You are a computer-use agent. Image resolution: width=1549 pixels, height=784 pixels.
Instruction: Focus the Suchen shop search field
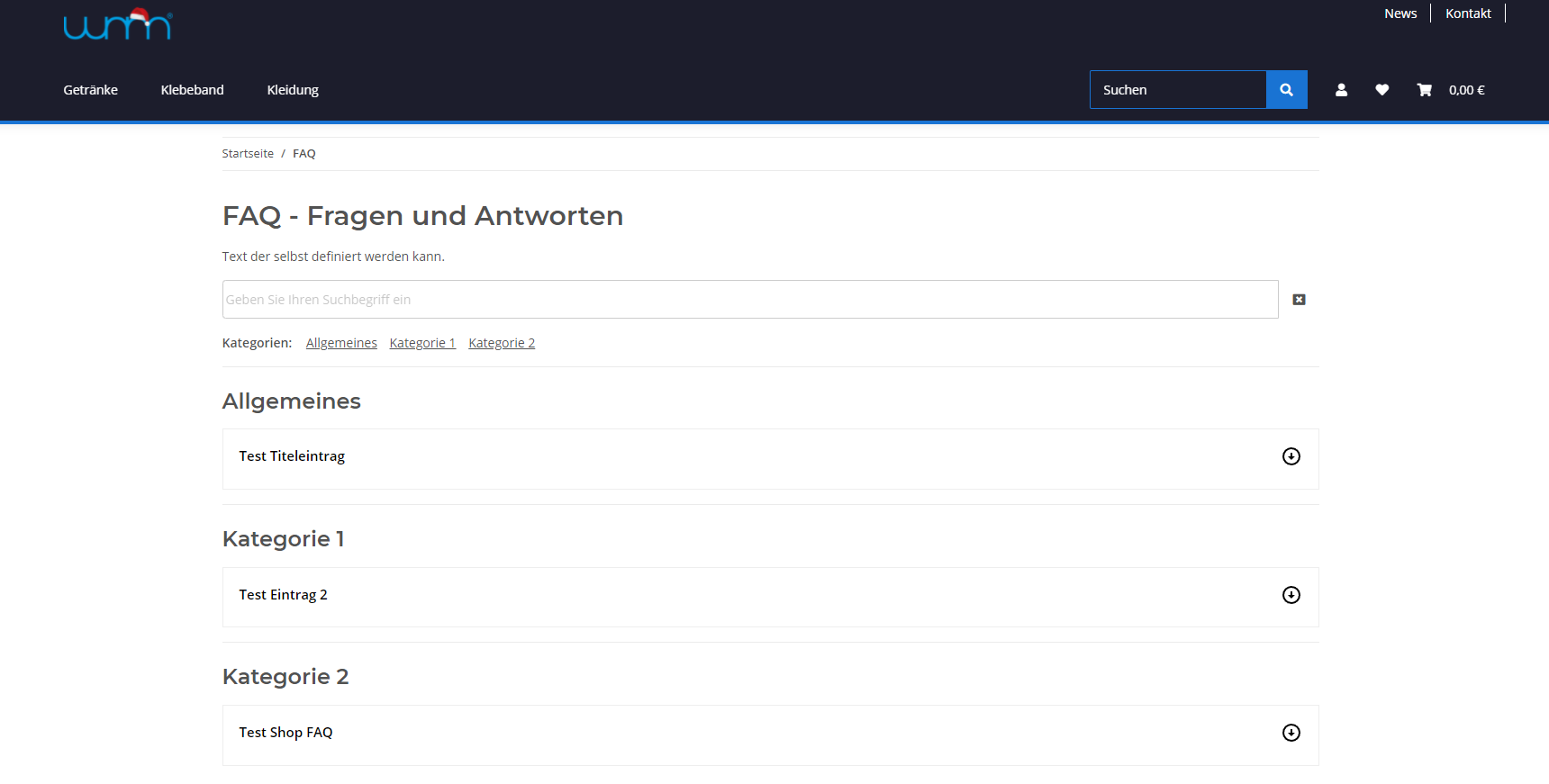pos(1178,90)
